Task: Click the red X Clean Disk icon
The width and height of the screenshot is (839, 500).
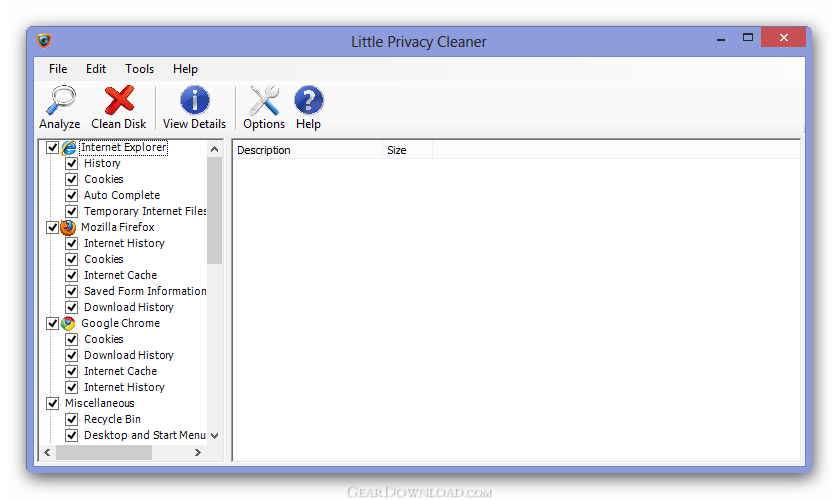Action: [119, 100]
